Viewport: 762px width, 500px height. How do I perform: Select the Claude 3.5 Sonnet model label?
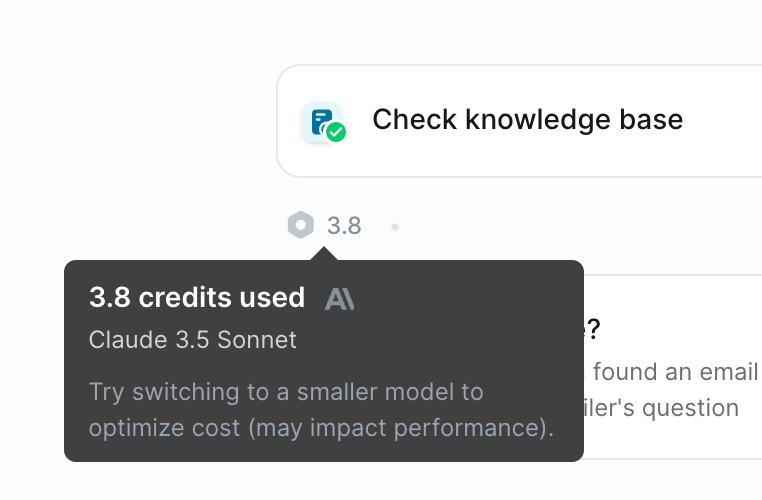pyautogui.click(x=193, y=340)
